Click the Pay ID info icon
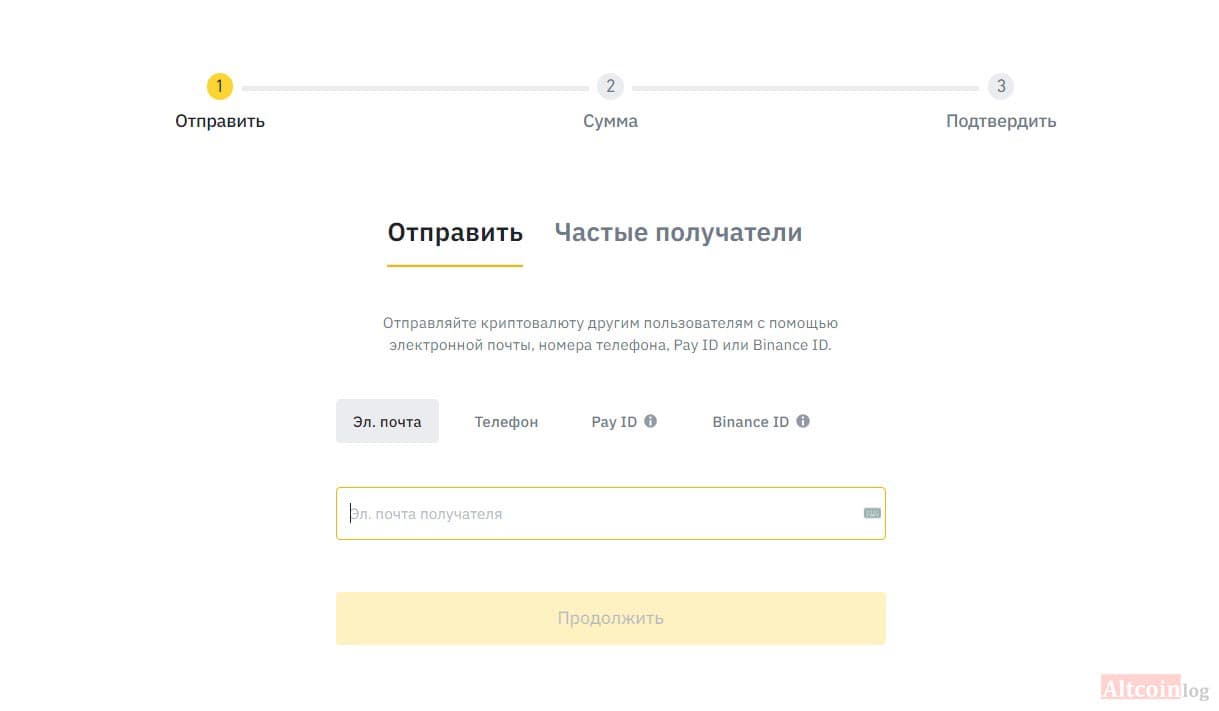 (650, 421)
